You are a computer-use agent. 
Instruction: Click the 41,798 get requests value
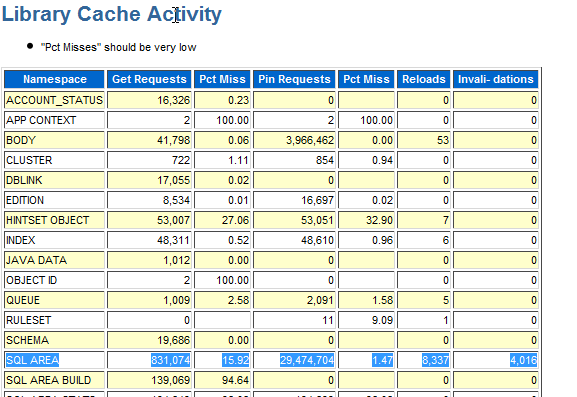pos(174,140)
